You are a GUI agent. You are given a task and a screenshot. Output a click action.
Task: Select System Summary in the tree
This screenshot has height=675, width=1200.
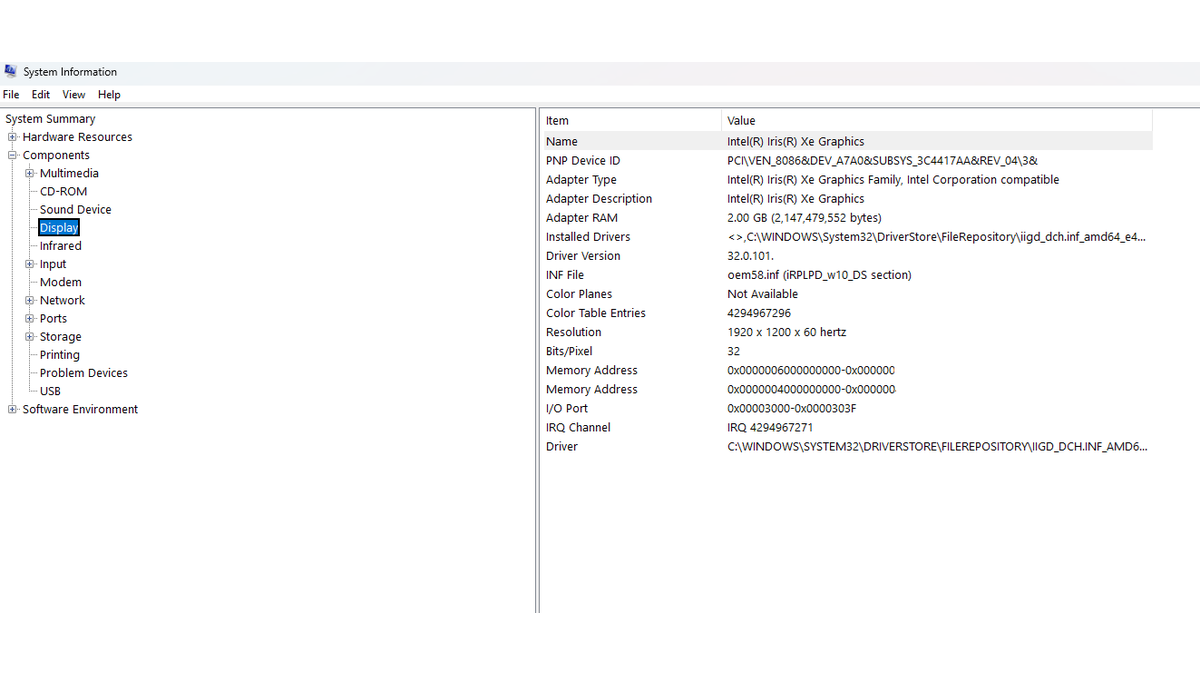[x=50, y=119]
